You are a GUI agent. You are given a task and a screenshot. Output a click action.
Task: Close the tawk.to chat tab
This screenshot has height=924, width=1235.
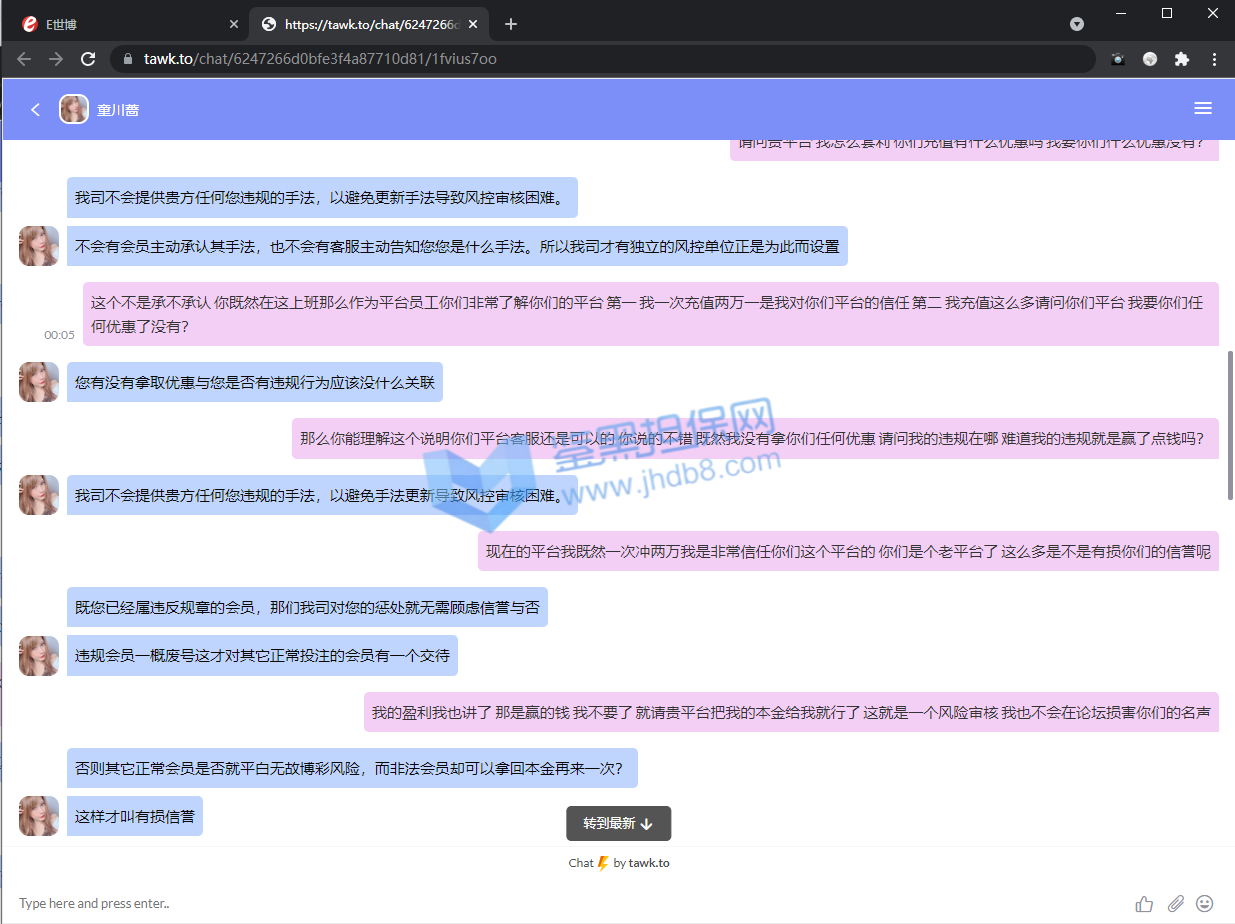473,24
